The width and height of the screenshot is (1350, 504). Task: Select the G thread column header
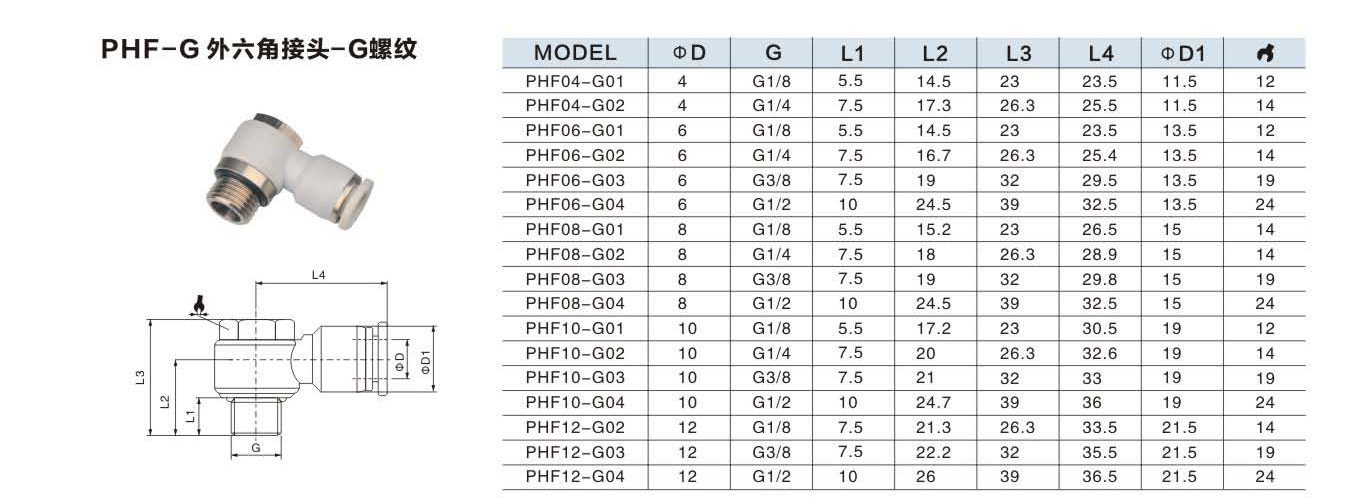click(773, 53)
